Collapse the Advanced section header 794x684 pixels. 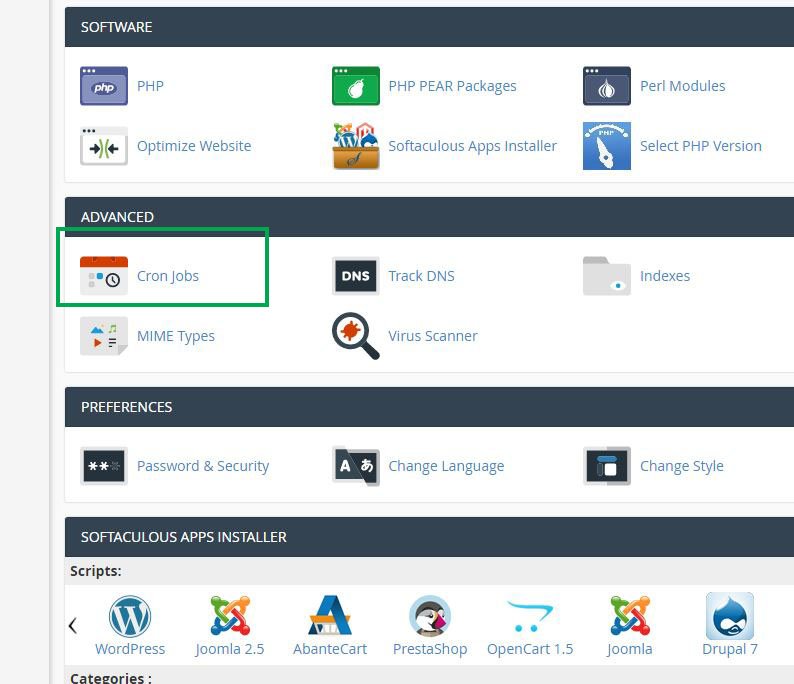(x=118, y=217)
